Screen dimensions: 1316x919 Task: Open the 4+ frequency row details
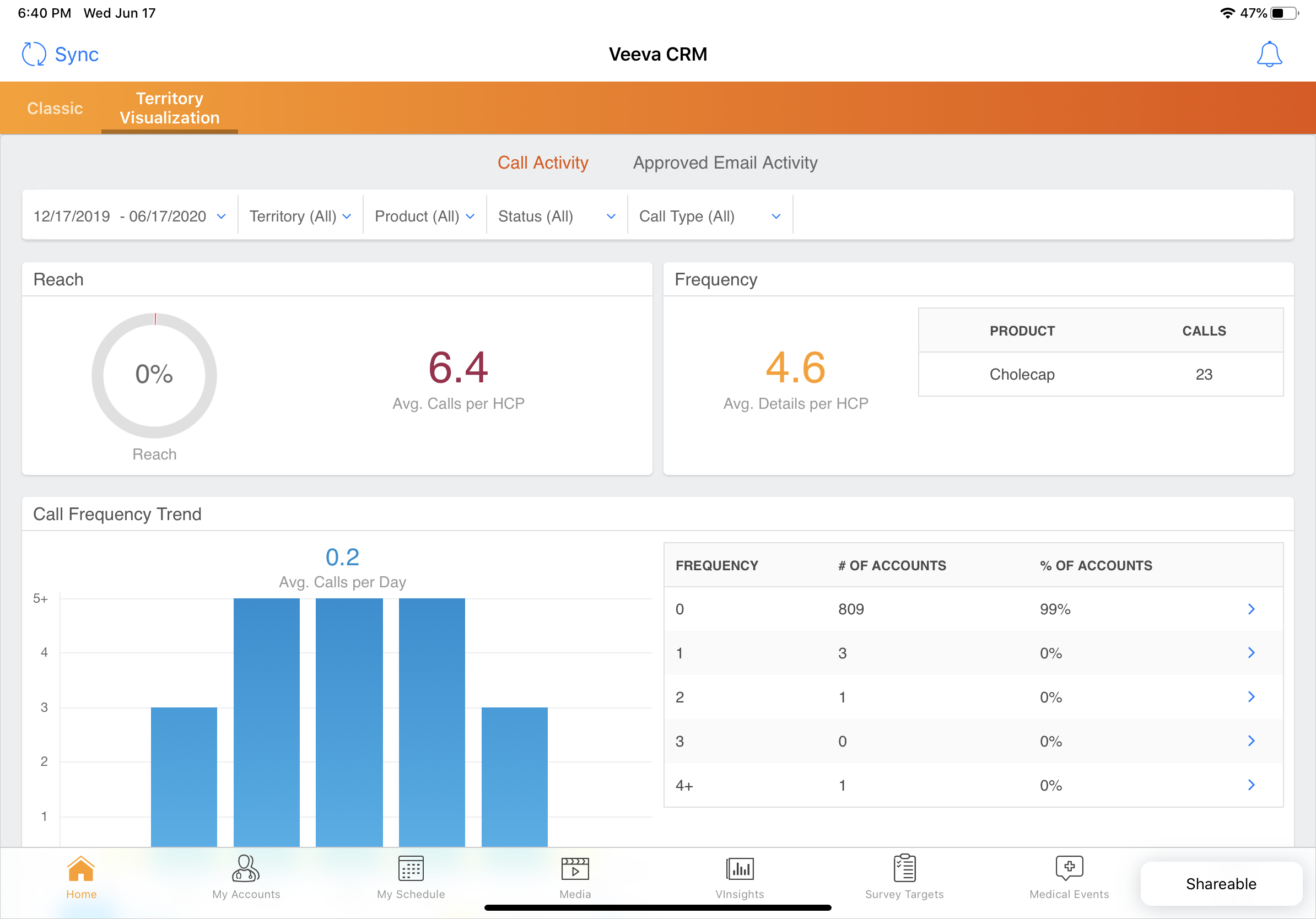click(x=1251, y=785)
